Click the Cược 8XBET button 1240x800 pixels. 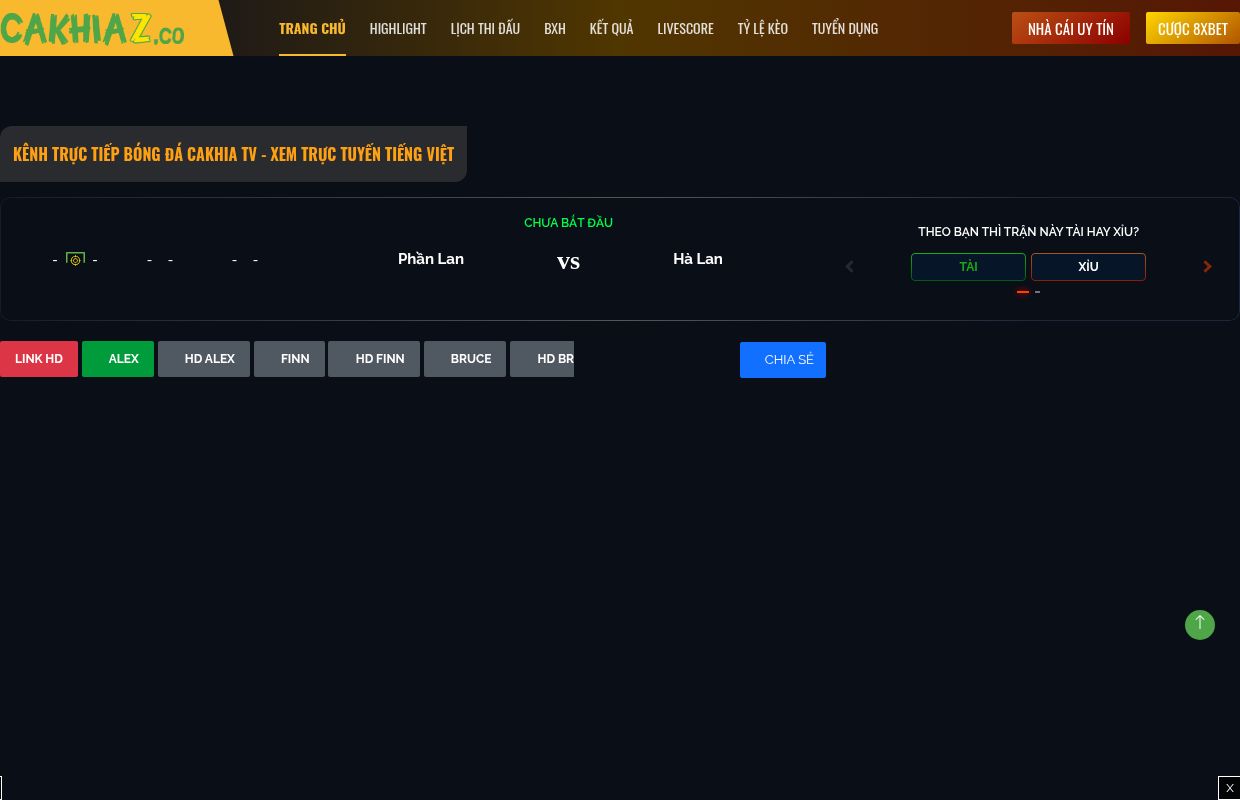tap(1193, 28)
